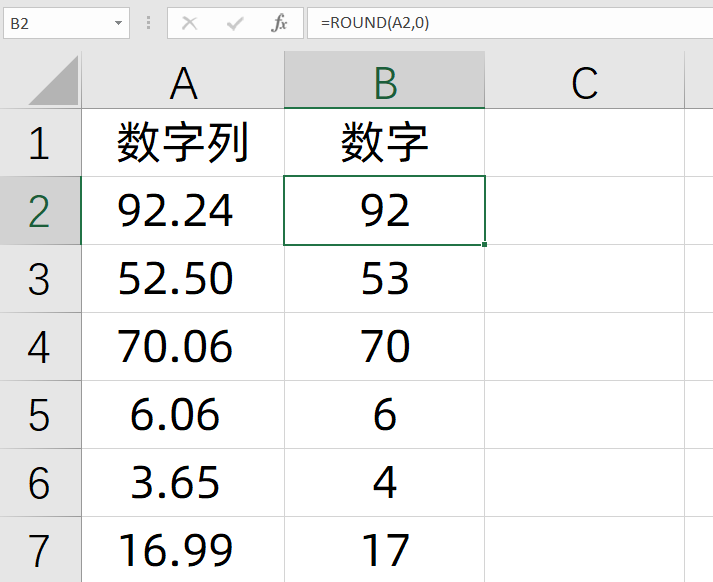713x582 pixels.
Task: Click cell with value 52.50
Action: 183,279
